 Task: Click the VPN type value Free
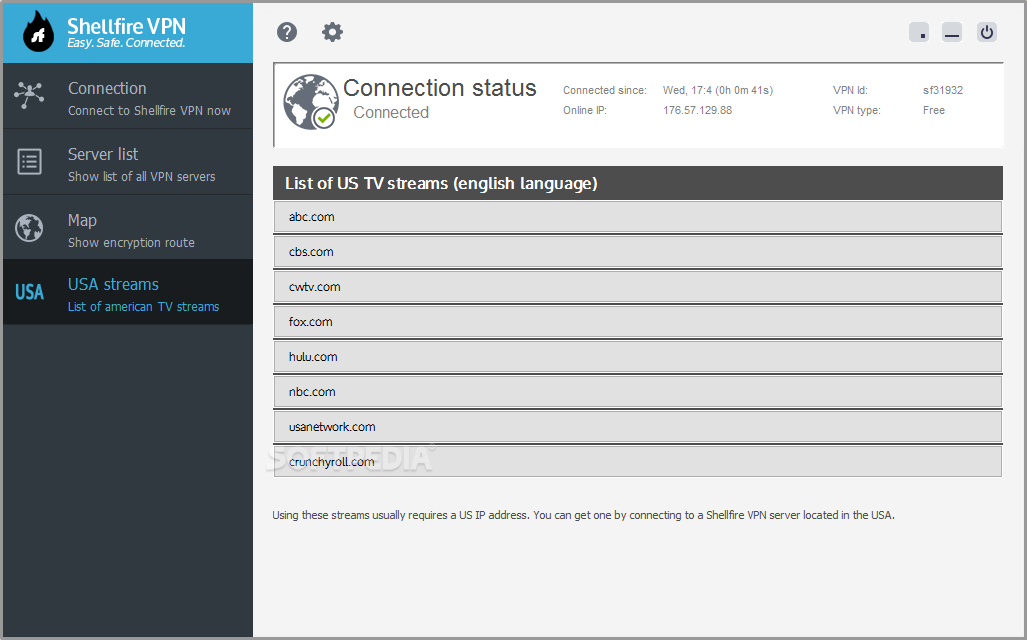coord(933,110)
